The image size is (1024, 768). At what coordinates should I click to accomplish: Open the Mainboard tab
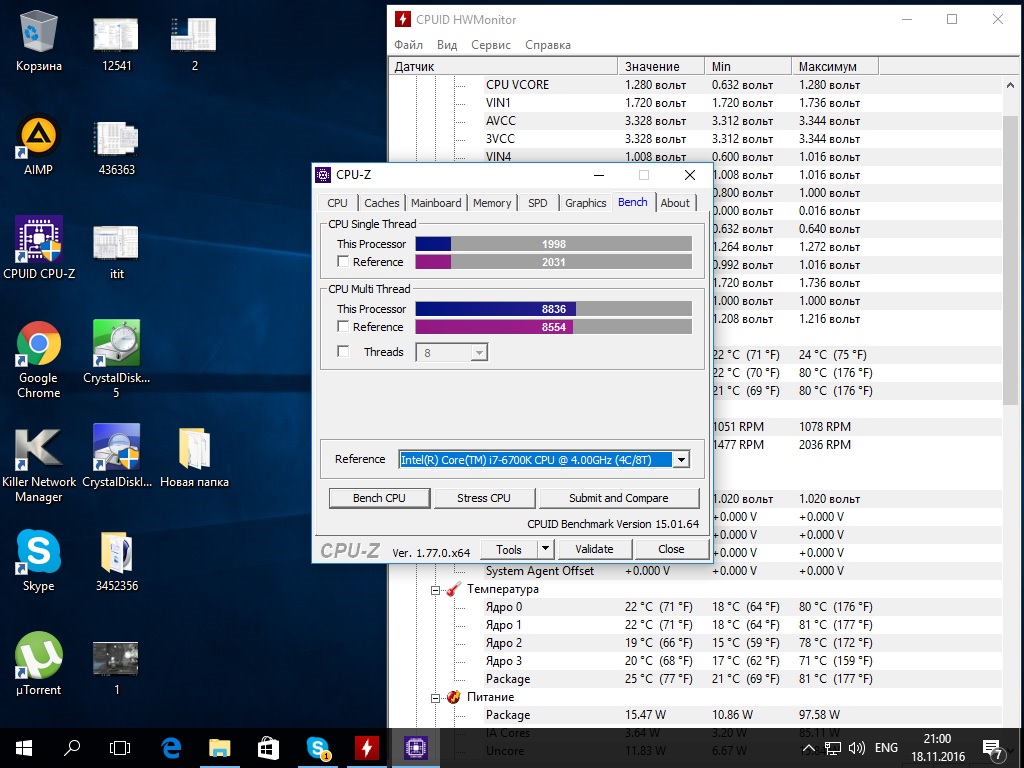click(436, 203)
